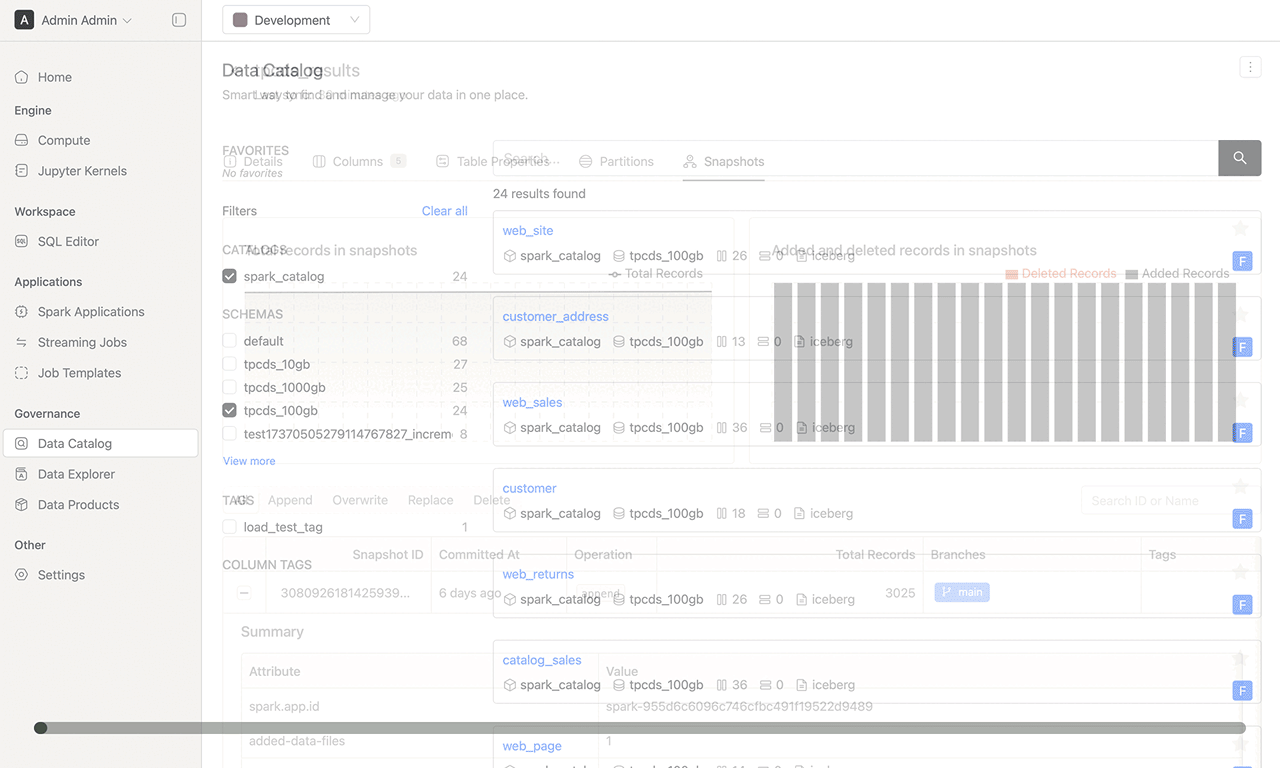Open the three-dot page options menu
This screenshot has height=768, width=1280.
point(1250,67)
